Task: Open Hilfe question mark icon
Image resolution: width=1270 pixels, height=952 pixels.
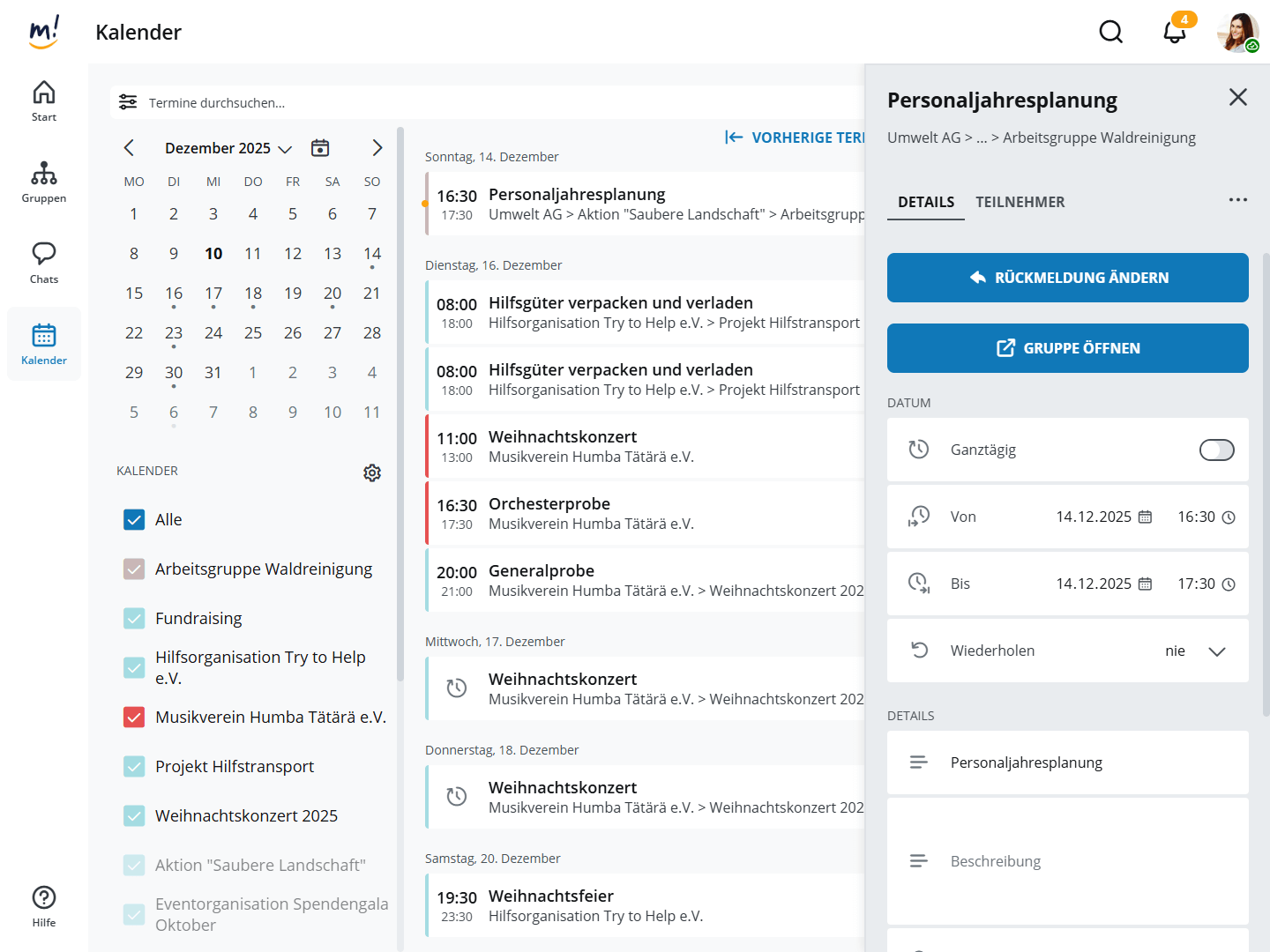Action: click(44, 906)
